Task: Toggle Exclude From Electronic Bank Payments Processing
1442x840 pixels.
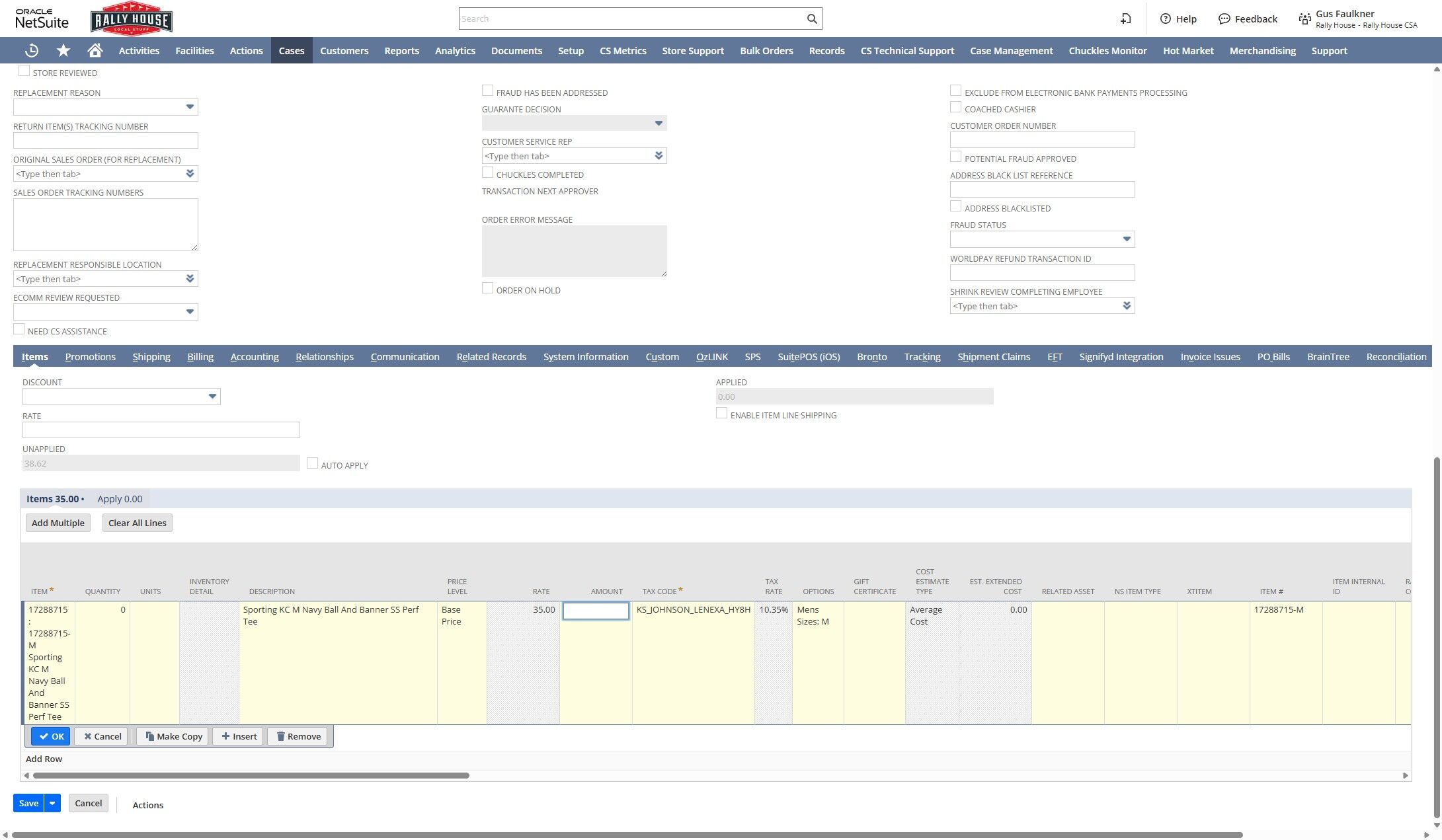Action: [x=955, y=91]
